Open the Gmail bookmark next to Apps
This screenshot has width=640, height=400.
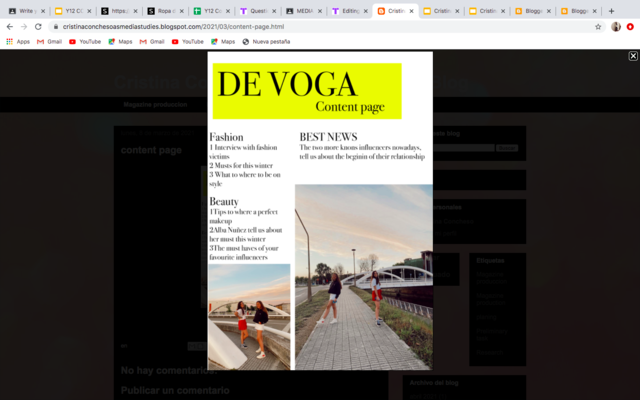(x=49, y=42)
